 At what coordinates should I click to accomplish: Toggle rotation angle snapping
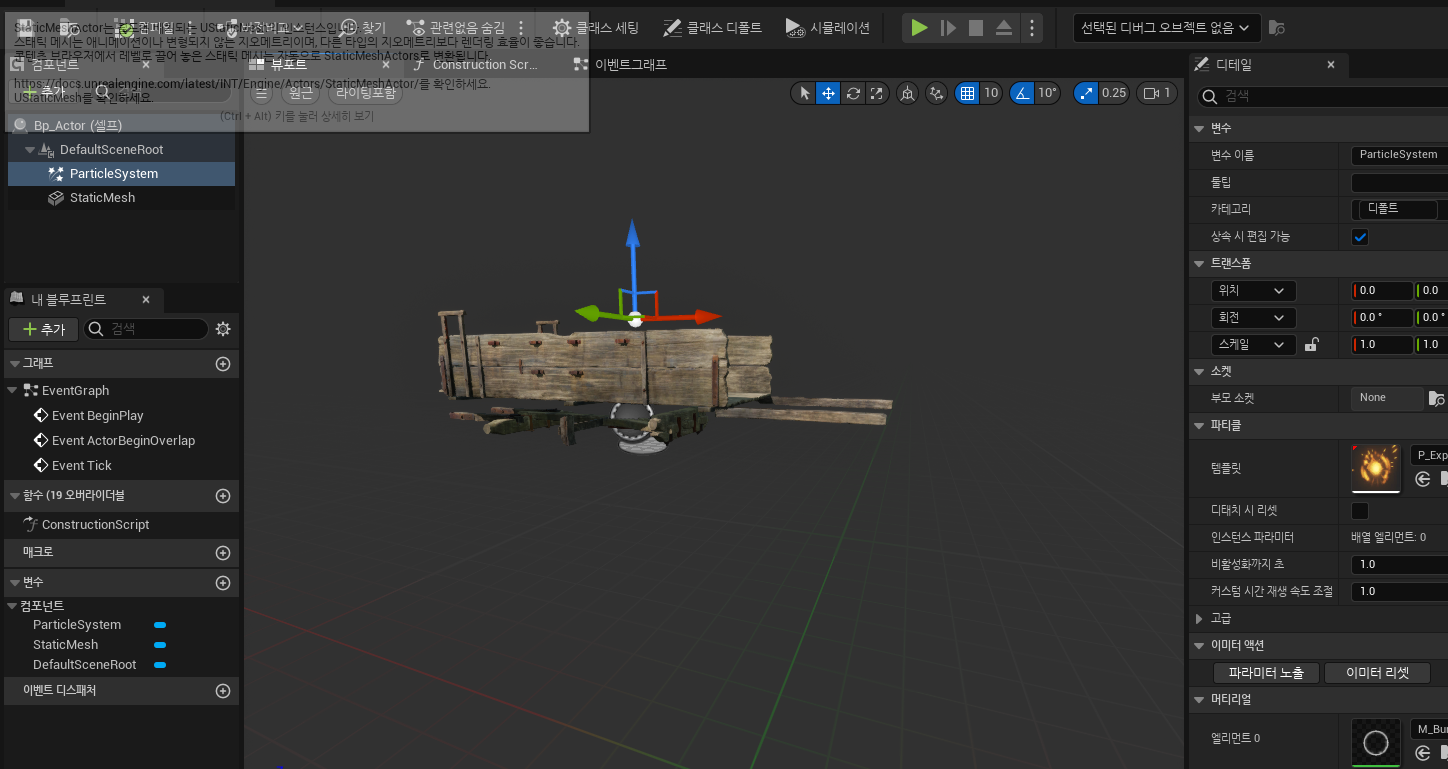tap(1021, 93)
